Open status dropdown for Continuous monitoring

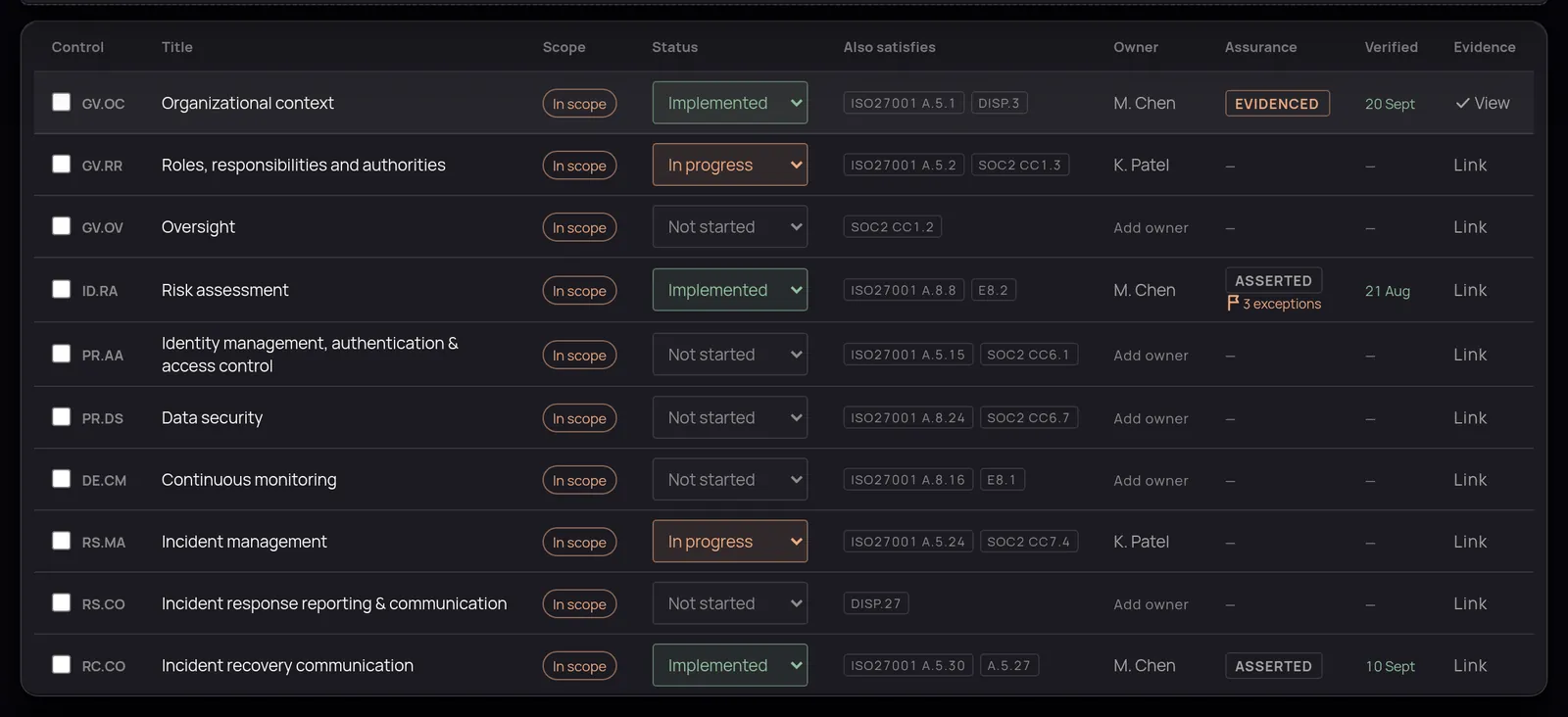pyautogui.click(x=730, y=479)
